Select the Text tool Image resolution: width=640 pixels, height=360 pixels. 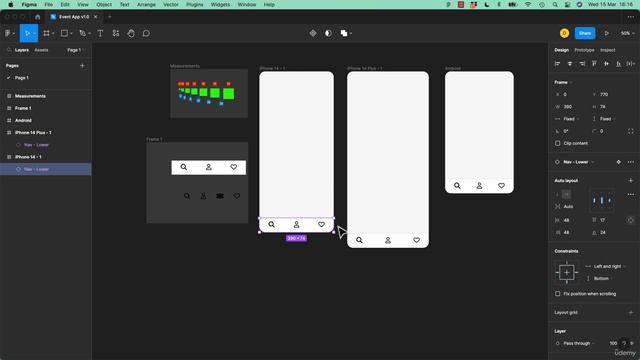tap(100, 33)
